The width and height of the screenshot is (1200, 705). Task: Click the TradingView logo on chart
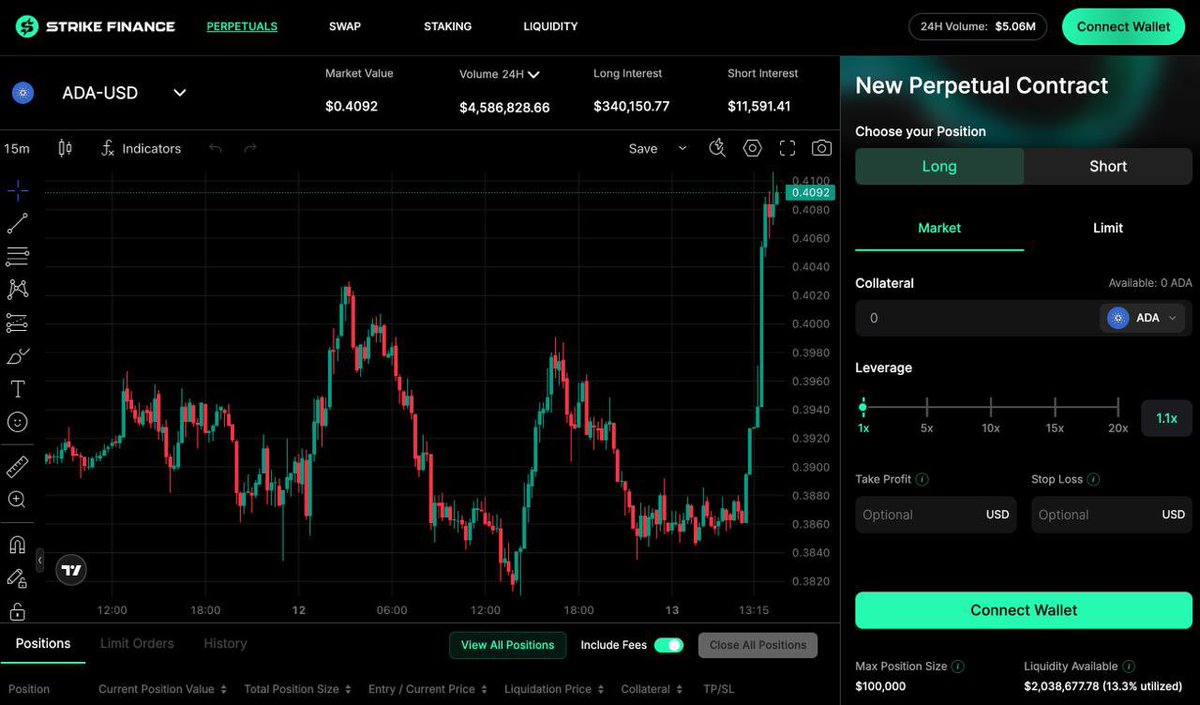pos(71,570)
